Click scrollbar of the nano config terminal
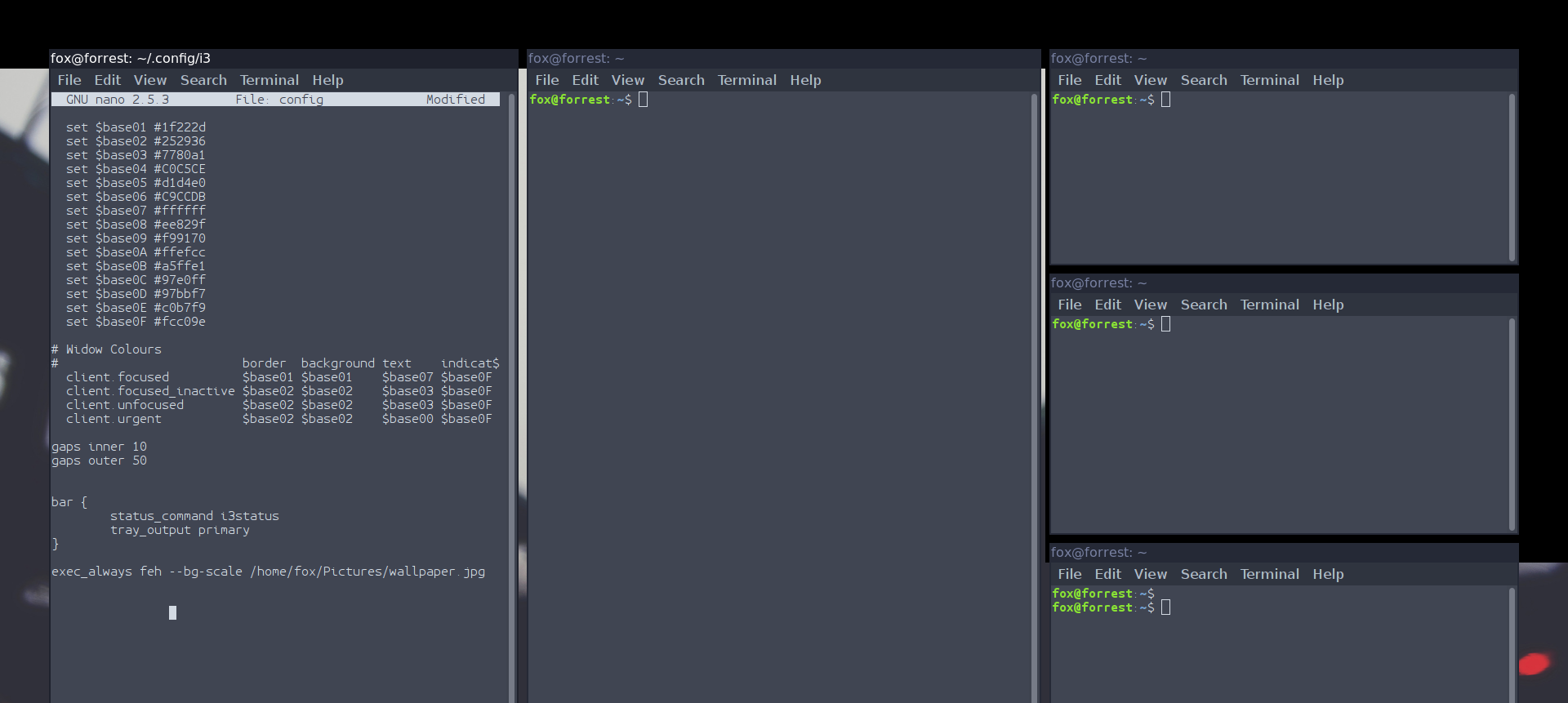The image size is (1568, 703). pyautogui.click(x=512, y=397)
